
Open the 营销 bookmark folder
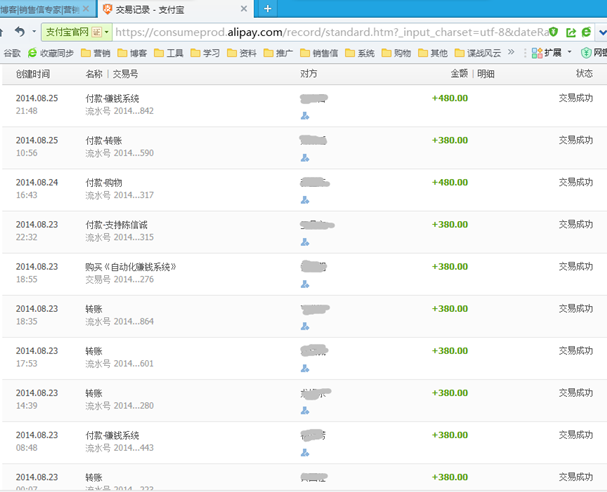[96, 53]
